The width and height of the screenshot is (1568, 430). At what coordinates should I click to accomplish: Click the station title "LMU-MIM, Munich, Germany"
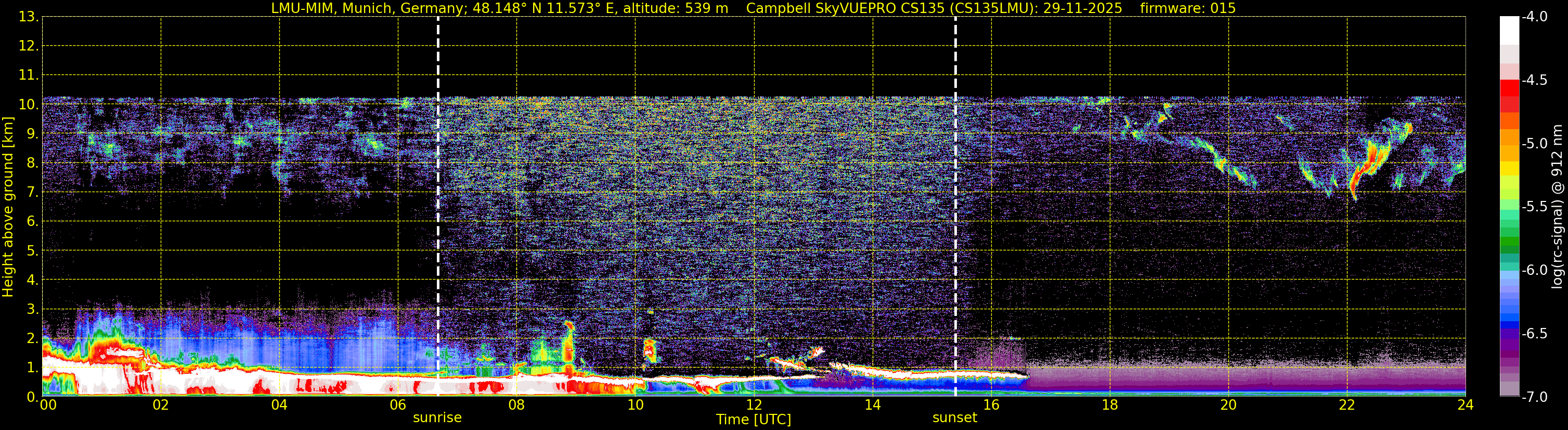coord(369,8)
